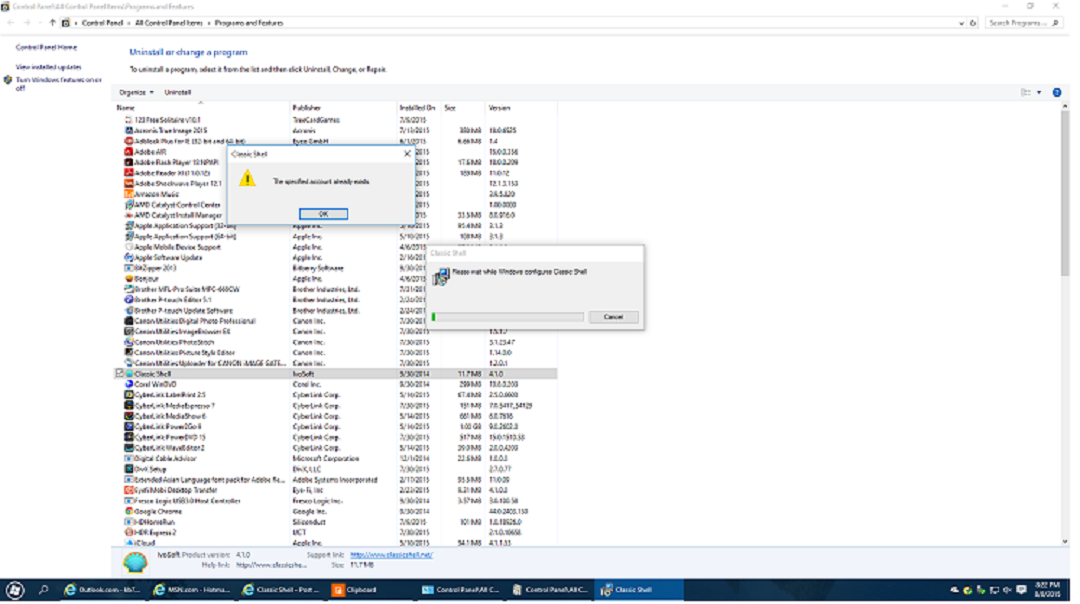Screen dimensions: 1080x604
Task: Select the All Control Panel Items breadcrumb
Action: [169, 23]
